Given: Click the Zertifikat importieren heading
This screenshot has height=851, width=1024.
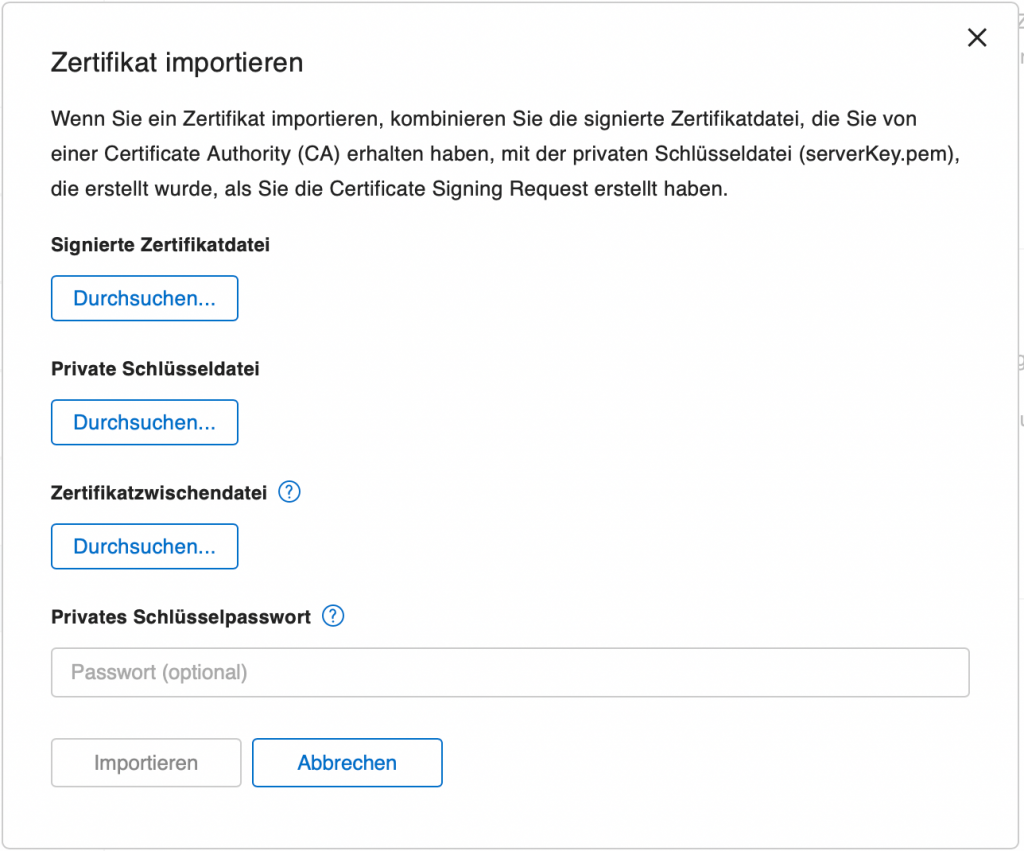Looking at the screenshot, I should click(177, 63).
